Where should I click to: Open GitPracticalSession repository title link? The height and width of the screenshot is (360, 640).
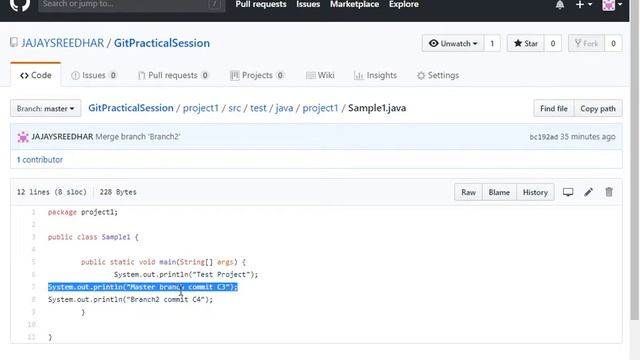coord(162,43)
